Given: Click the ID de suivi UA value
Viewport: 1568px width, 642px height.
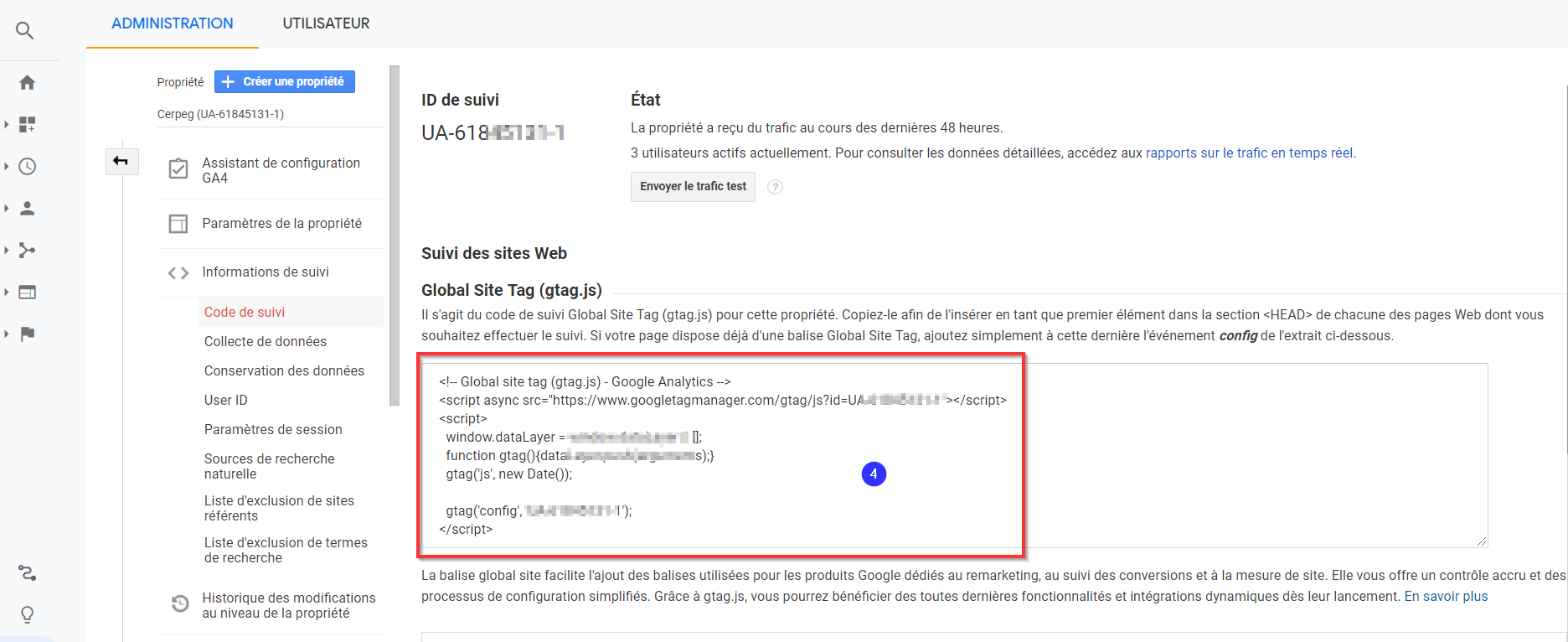Looking at the screenshot, I should (x=493, y=132).
